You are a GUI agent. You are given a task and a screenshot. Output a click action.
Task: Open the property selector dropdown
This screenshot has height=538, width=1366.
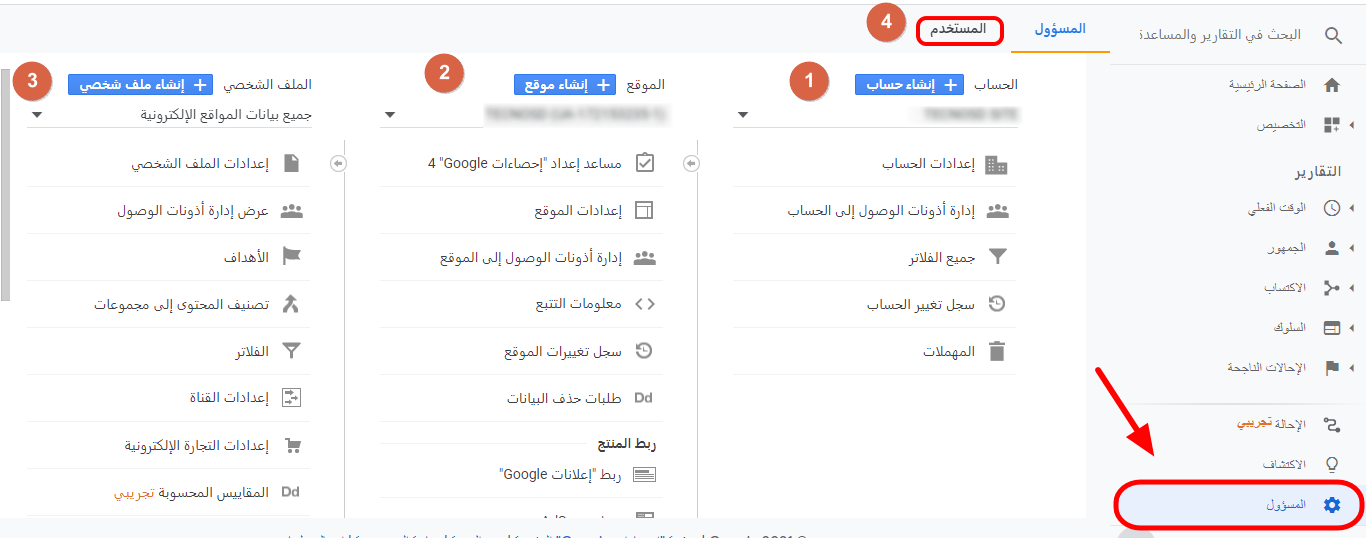tap(522, 115)
